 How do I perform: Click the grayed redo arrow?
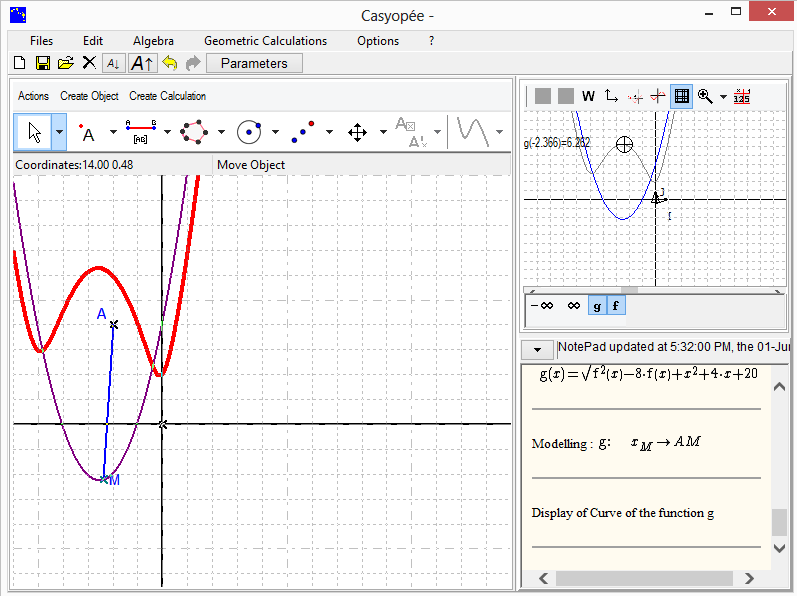click(x=193, y=63)
